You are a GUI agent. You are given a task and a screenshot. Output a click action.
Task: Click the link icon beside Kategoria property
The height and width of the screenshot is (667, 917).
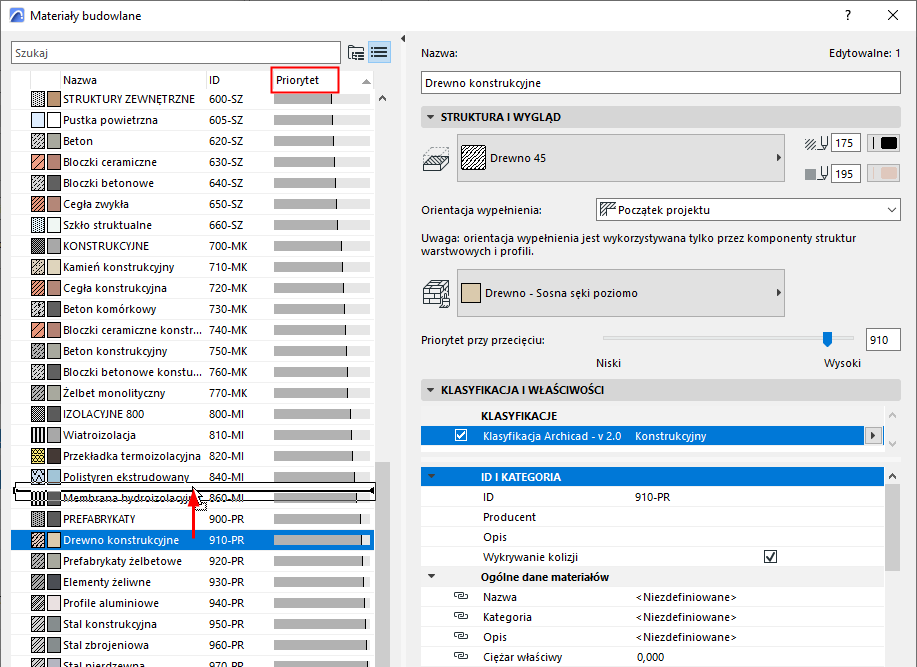click(461, 616)
